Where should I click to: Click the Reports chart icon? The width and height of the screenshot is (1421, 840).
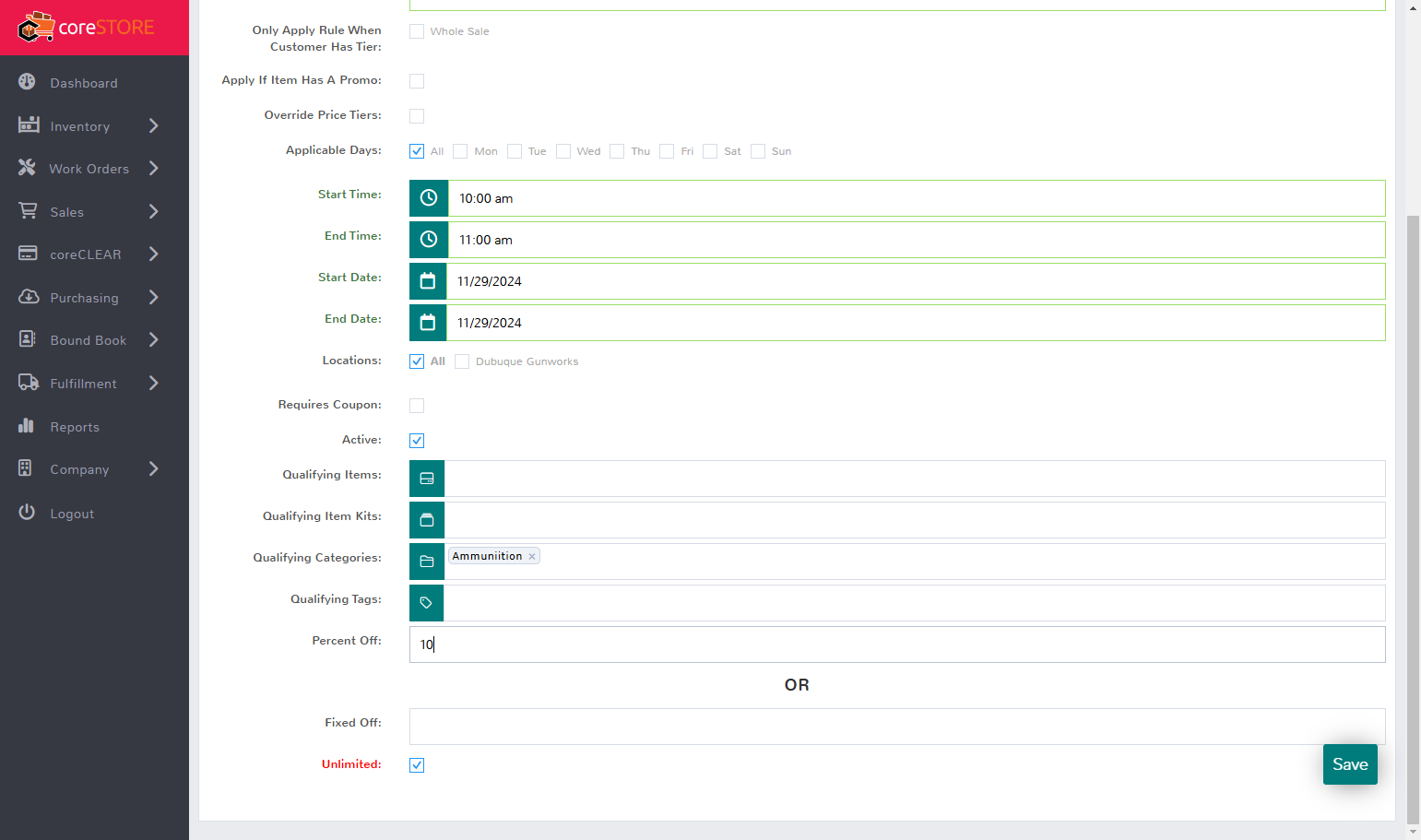27,426
